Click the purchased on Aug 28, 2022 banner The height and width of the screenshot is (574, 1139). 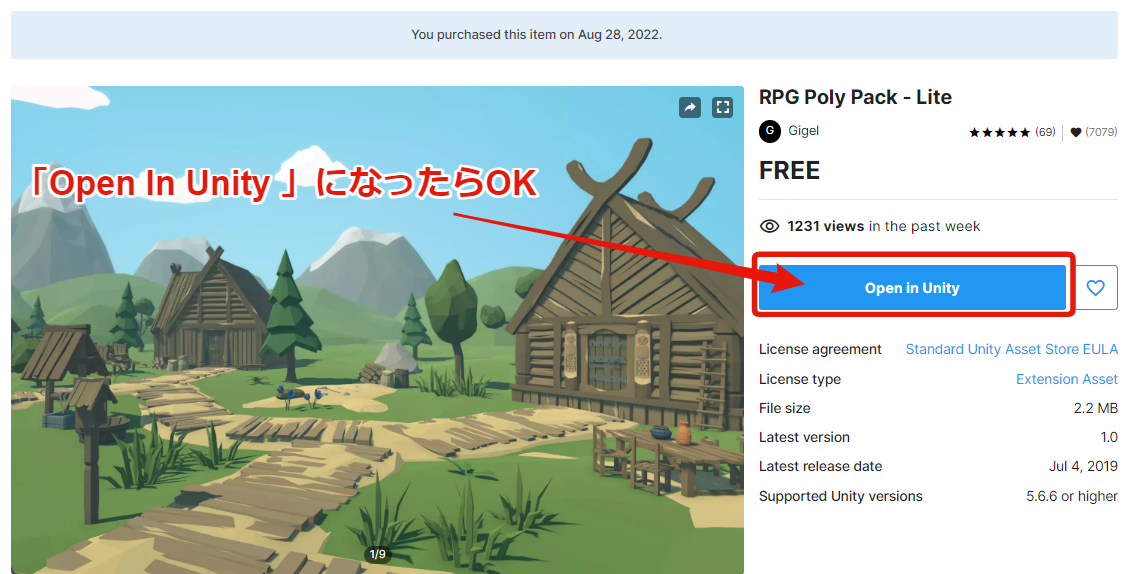564,35
